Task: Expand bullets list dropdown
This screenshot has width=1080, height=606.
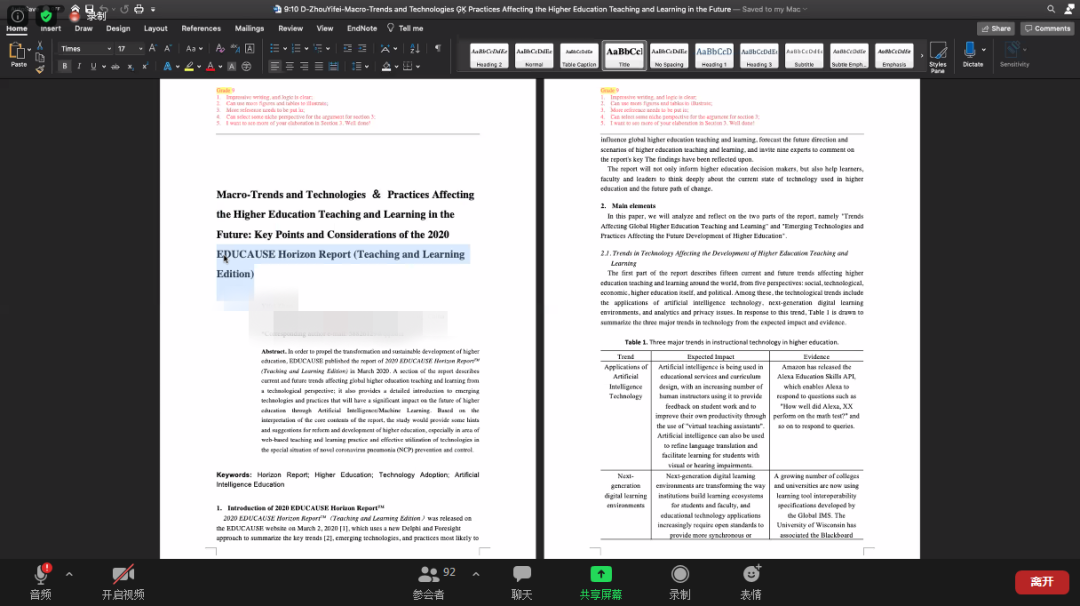Action: point(285,49)
